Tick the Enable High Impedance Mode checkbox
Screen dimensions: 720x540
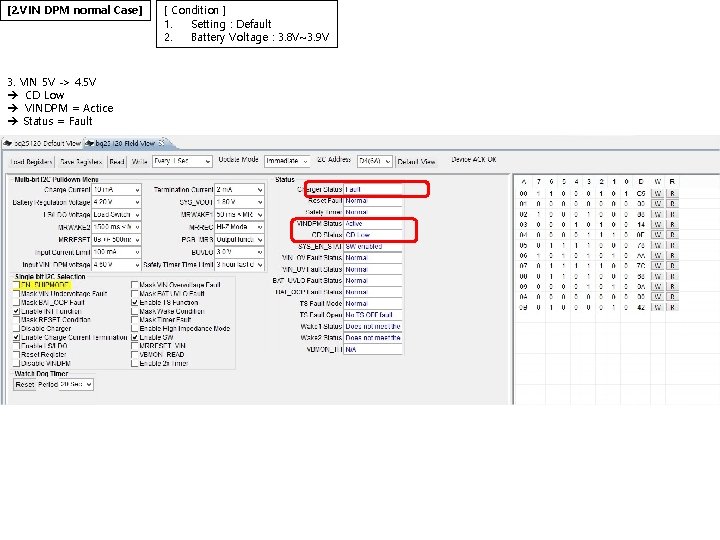(x=135, y=329)
